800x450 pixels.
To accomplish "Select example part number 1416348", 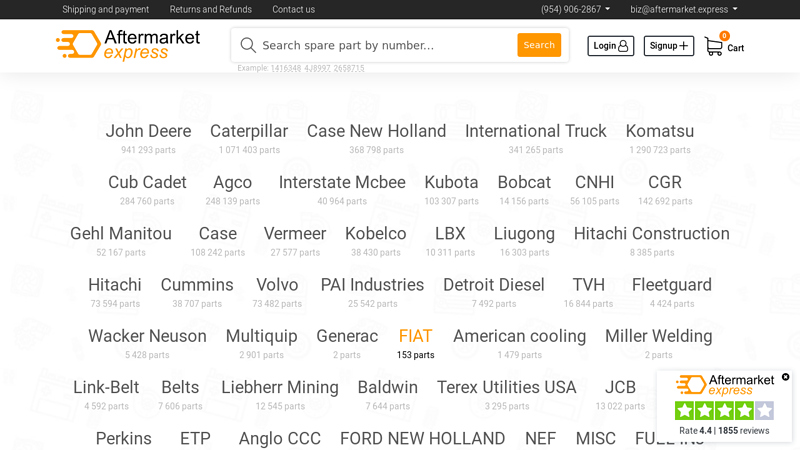I will click(286, 68).
